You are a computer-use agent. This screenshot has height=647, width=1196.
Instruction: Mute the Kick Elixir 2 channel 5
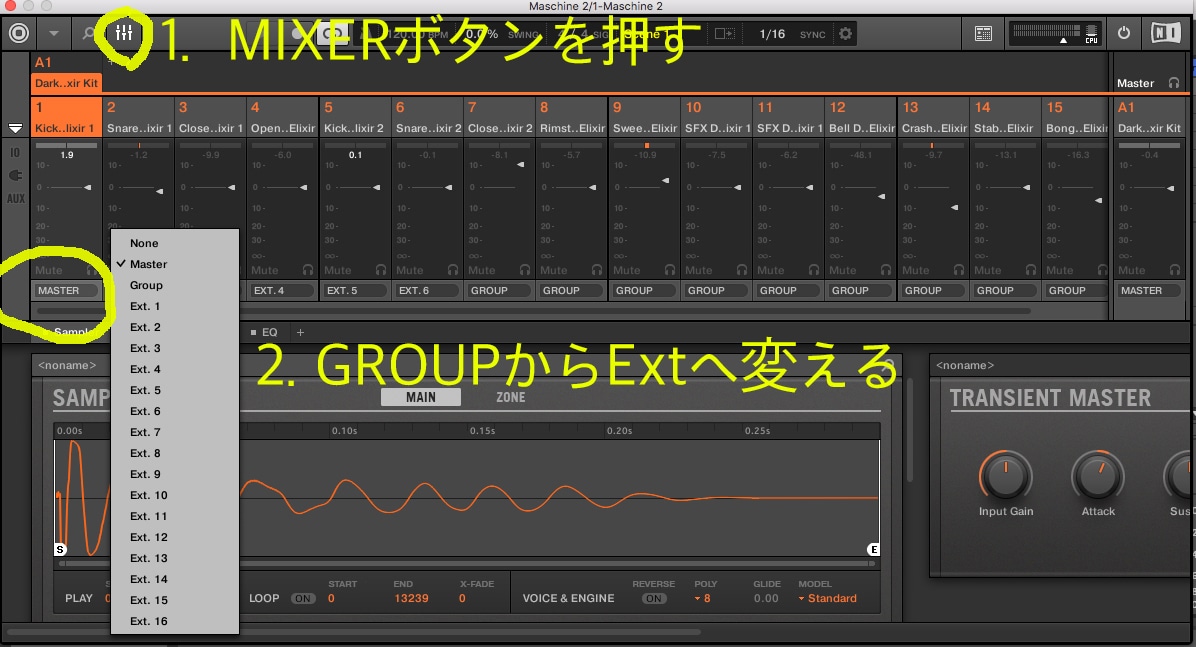point(337,270)
